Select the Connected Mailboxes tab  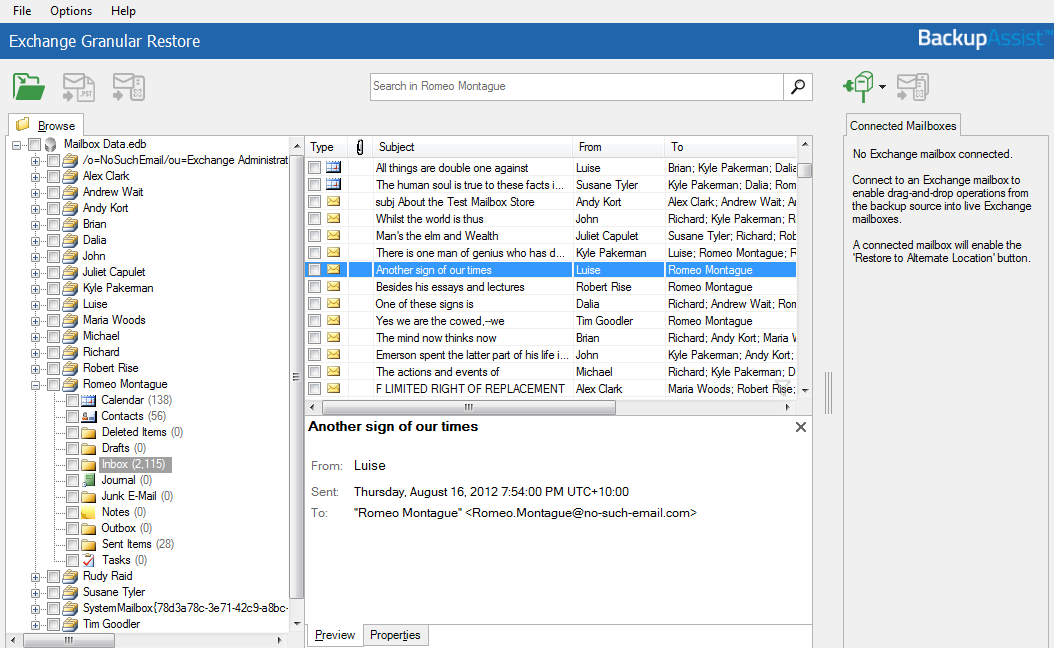pyautogui.click(x=903, y=126)
